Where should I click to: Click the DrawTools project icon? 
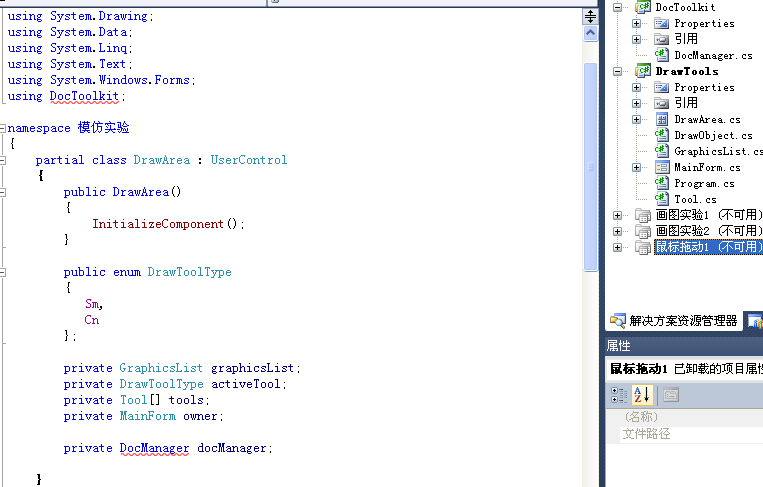(643, 71)
